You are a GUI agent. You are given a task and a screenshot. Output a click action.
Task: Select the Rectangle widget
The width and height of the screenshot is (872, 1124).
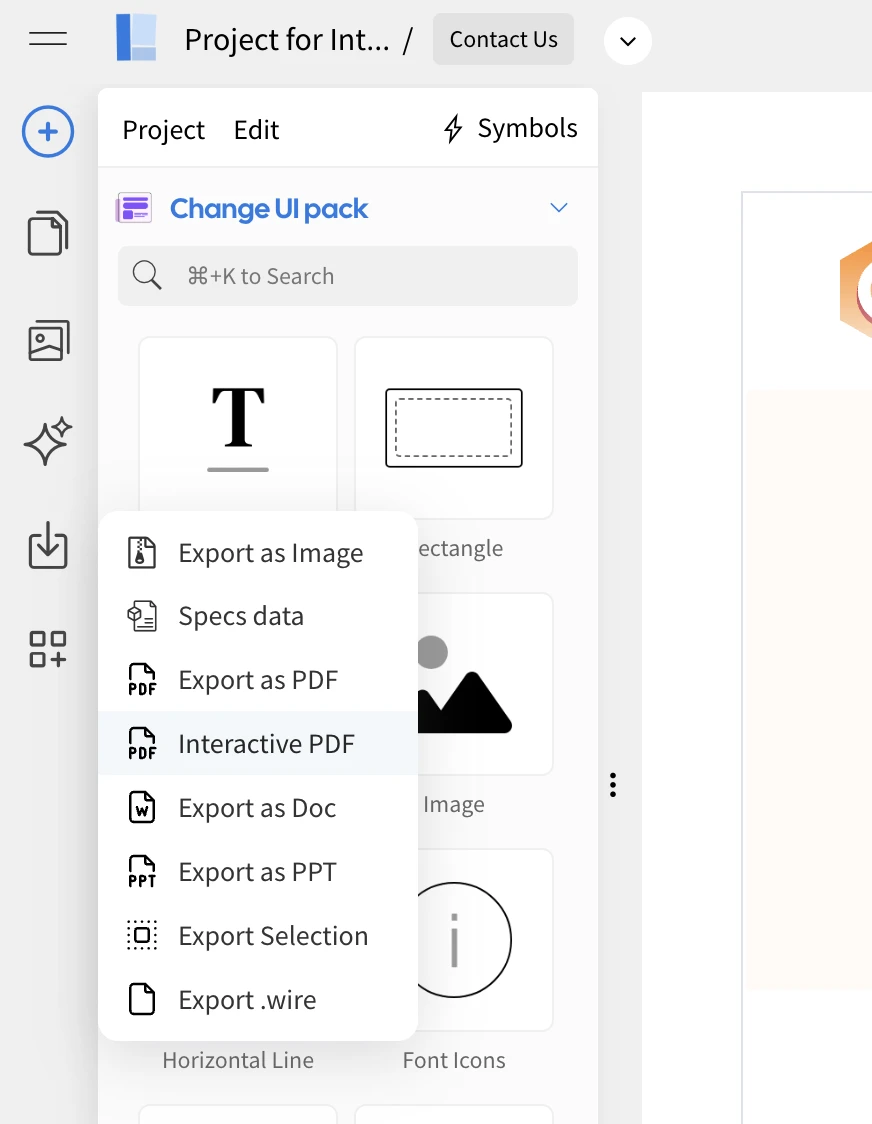[x=453, y=428]
